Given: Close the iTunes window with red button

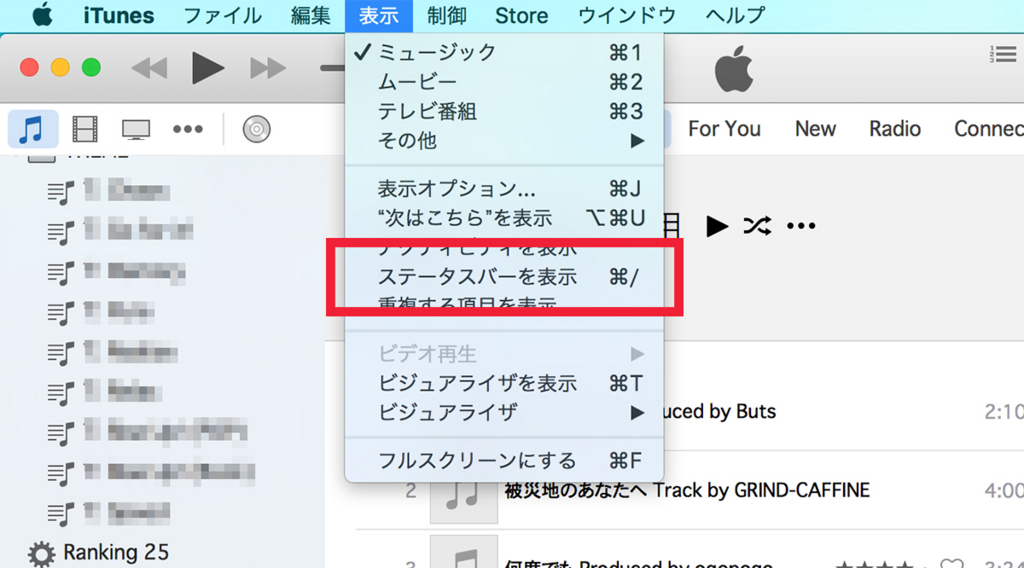Looking at the screenshot, I should coord(29,67).
